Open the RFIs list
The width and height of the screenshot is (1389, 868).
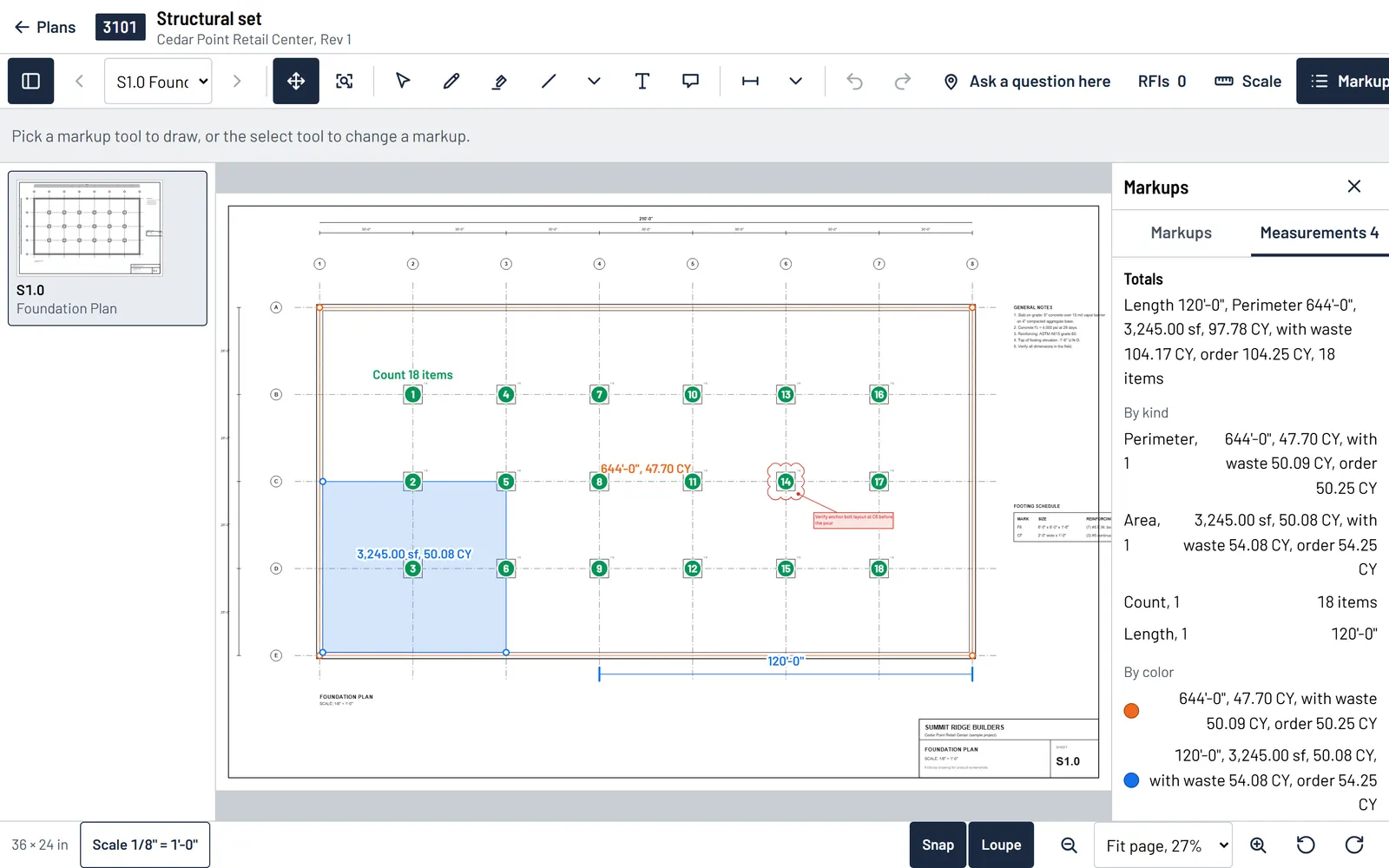(1162, 81)
